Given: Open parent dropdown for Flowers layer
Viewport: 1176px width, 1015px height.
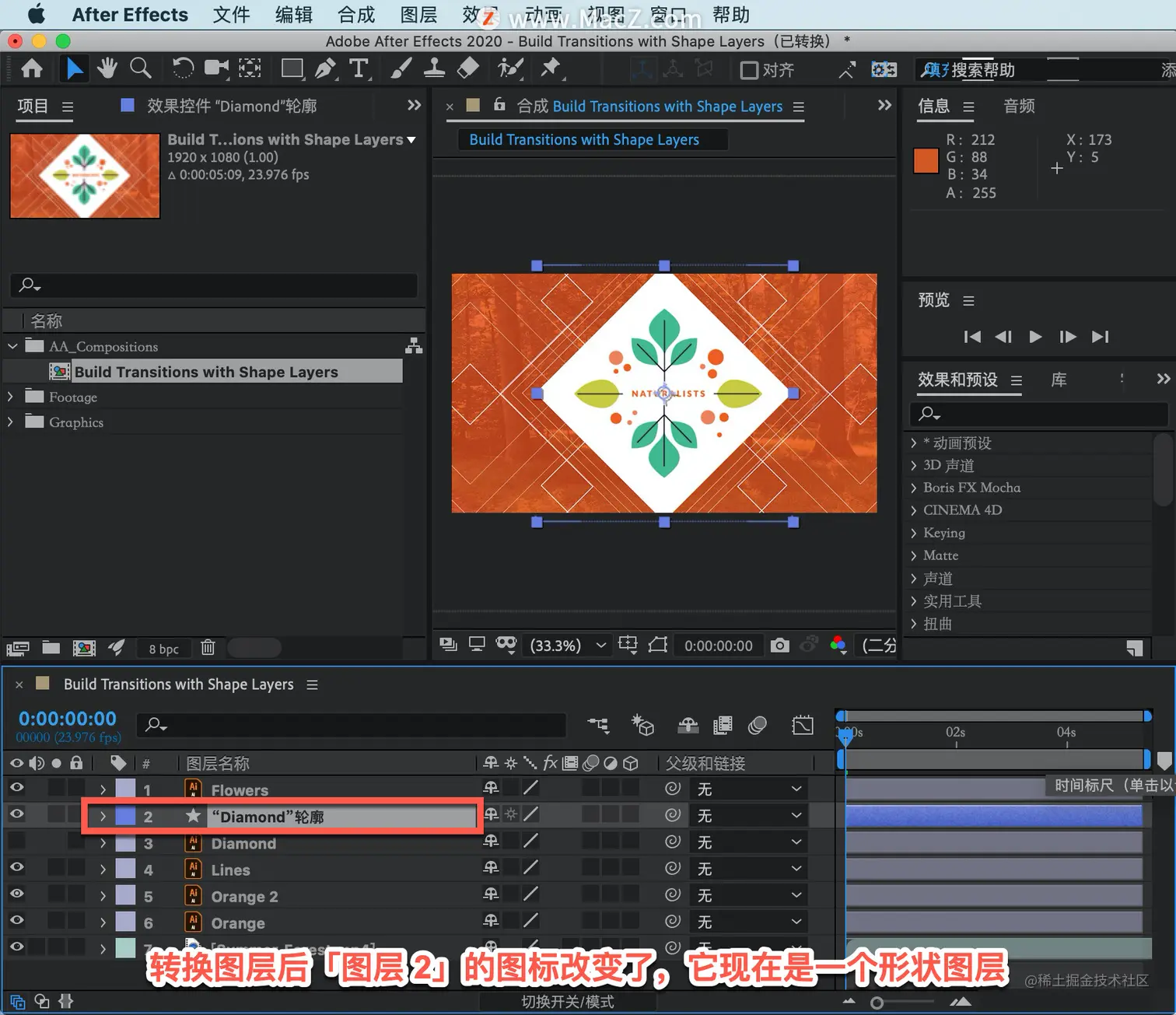Looking at the screenshot, I should pyautogui.click(x=750, y=789).
